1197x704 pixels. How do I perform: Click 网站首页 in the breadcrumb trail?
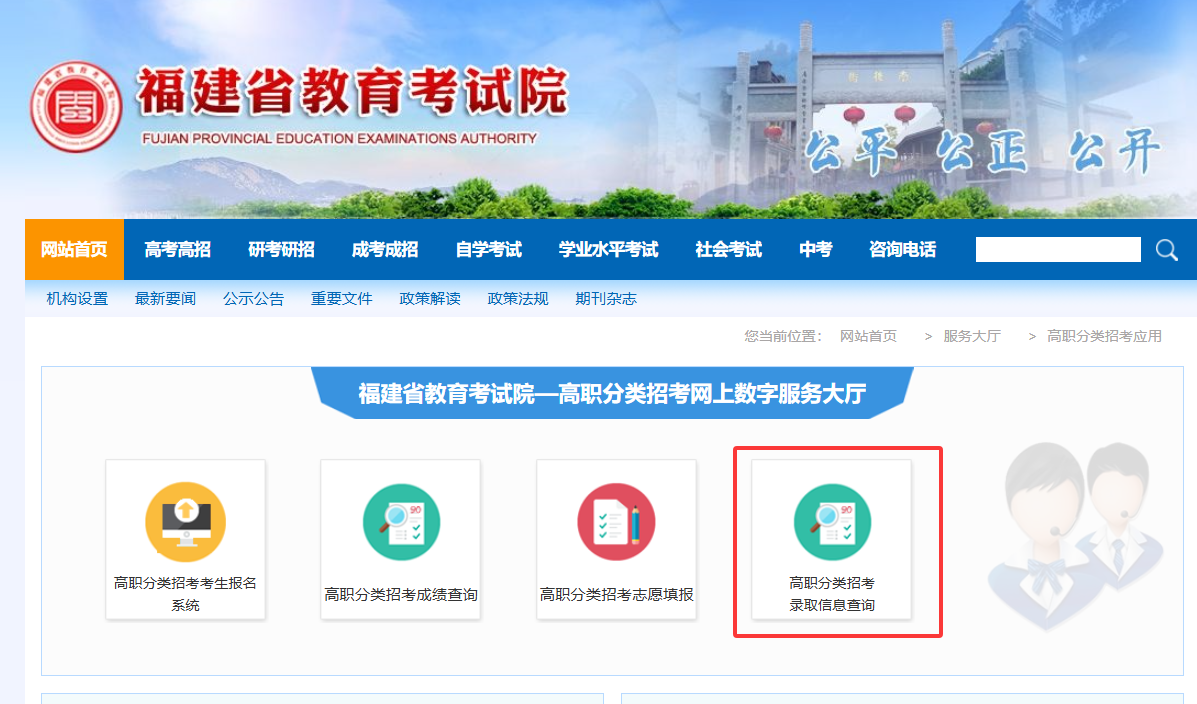869,336
